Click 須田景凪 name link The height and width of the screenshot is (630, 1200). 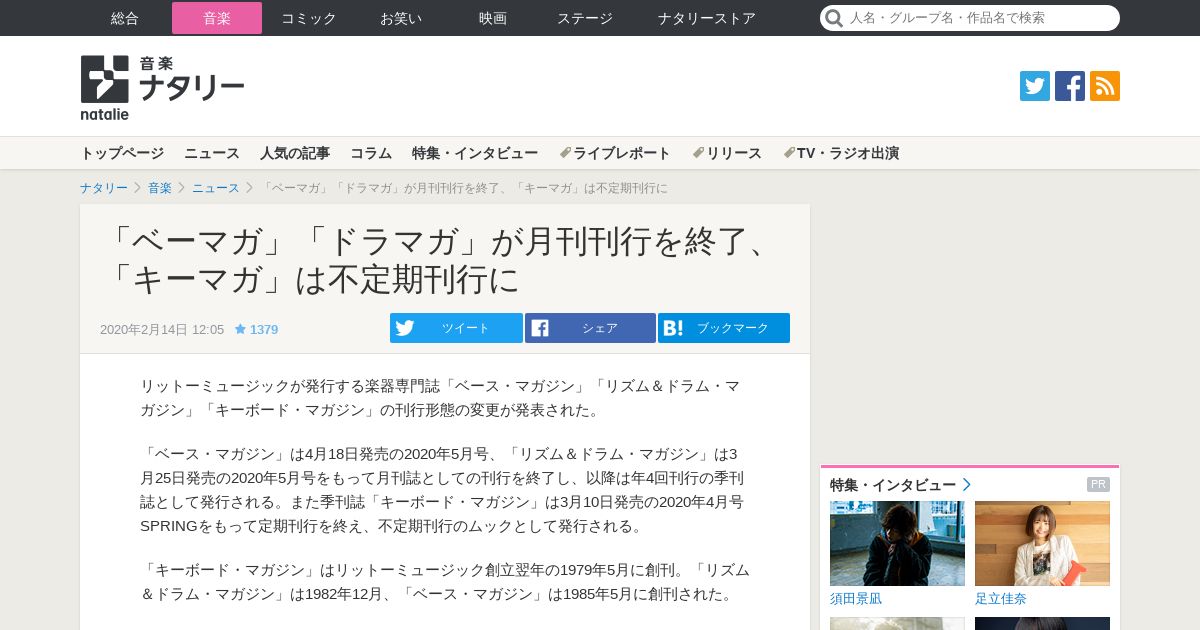pos(856,598)
